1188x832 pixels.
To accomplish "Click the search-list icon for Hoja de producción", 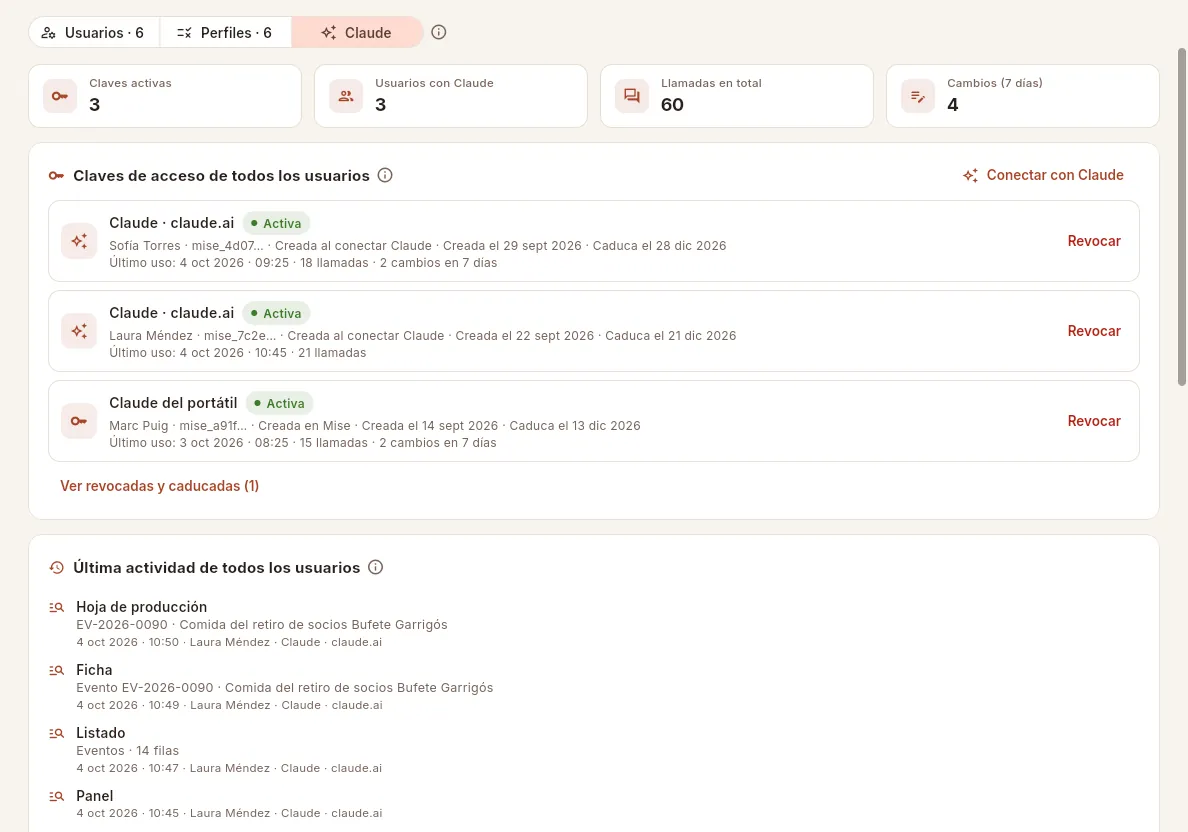I will [56, 608].
